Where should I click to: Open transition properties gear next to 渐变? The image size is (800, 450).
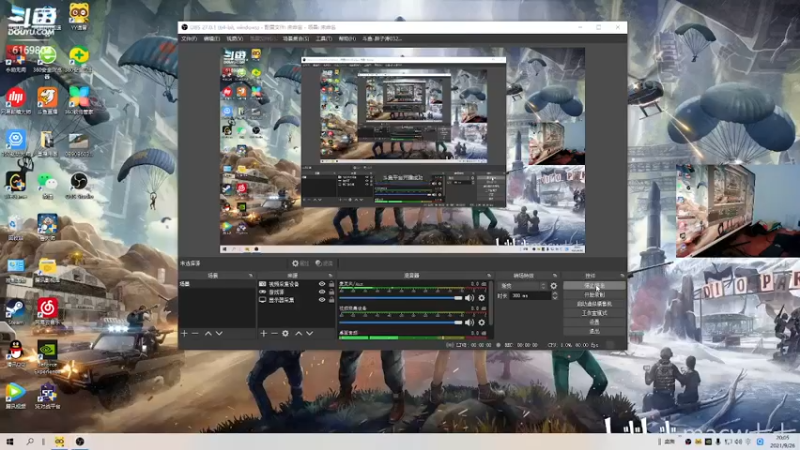click(554, 286)
